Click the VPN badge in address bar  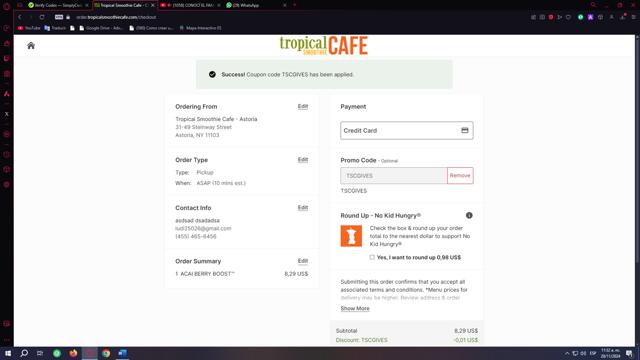click(x=59, y=17)
